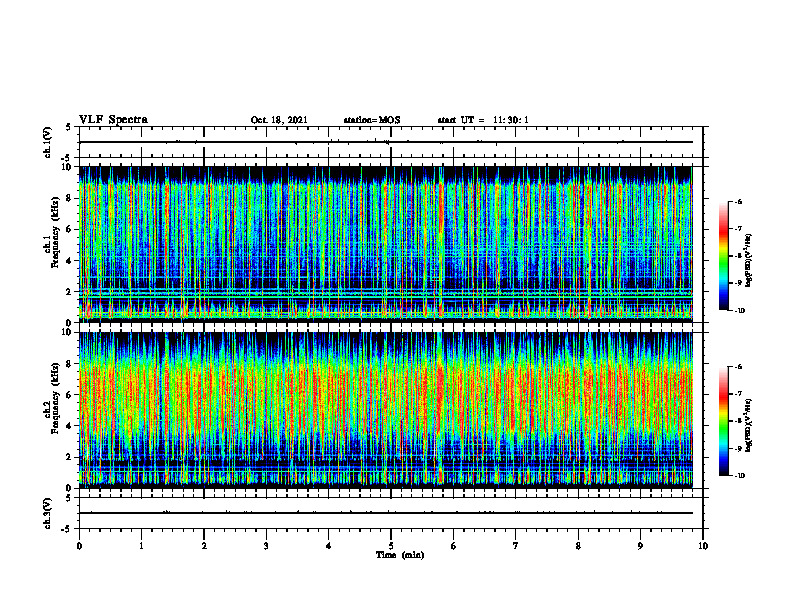
Task: Click the ch.2 frequency tick label "4"
Action: click(x=70, y=426)
